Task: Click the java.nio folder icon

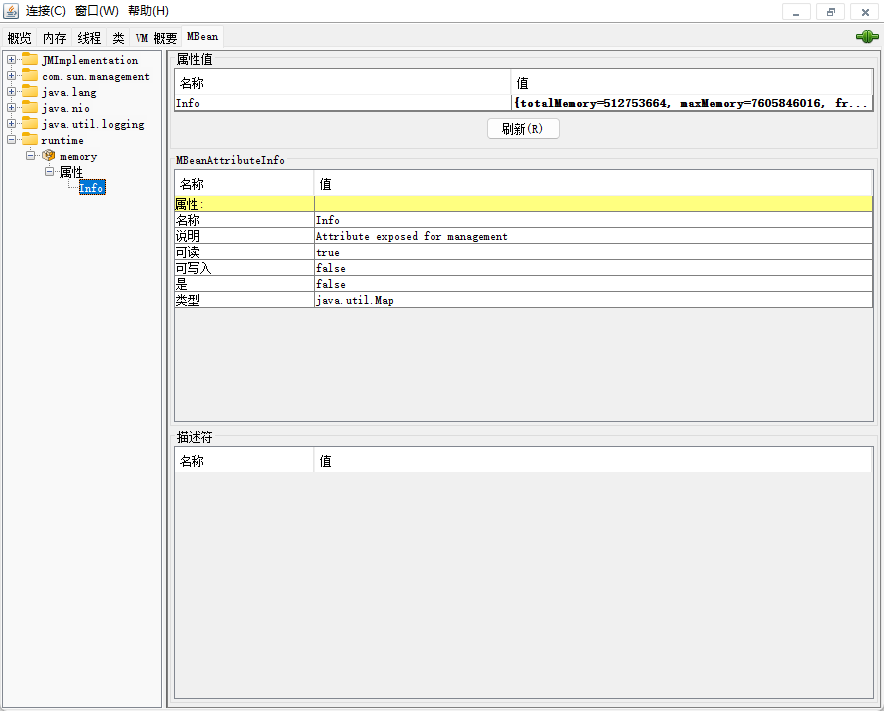Action: click(30, 107)
